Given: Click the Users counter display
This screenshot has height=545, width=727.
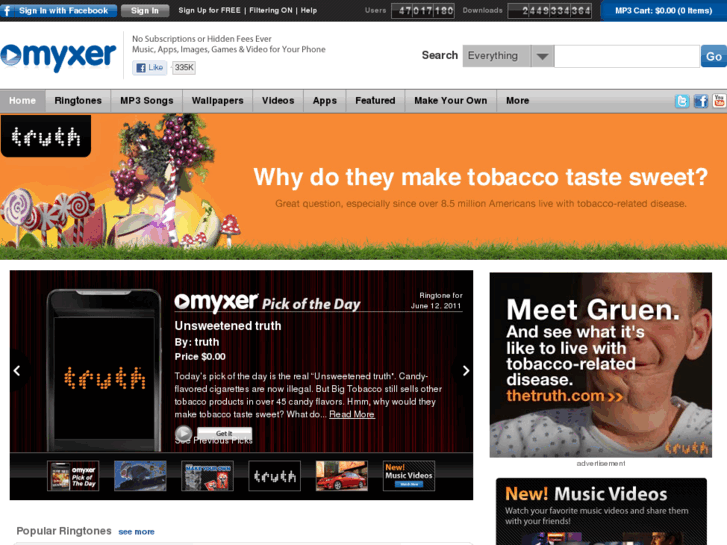Looking at the screenshot, I should 423,10.
